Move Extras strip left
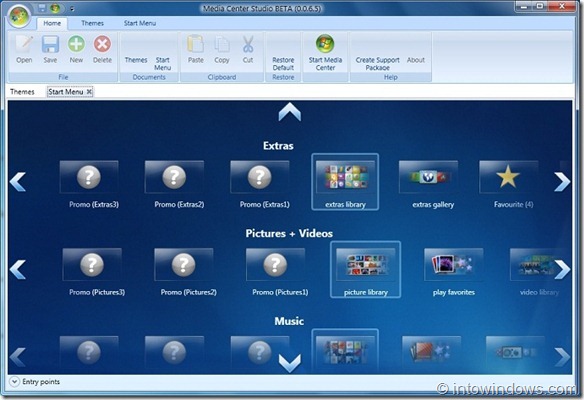The width and height of the screenshot is (584, 400). [18, 181]
